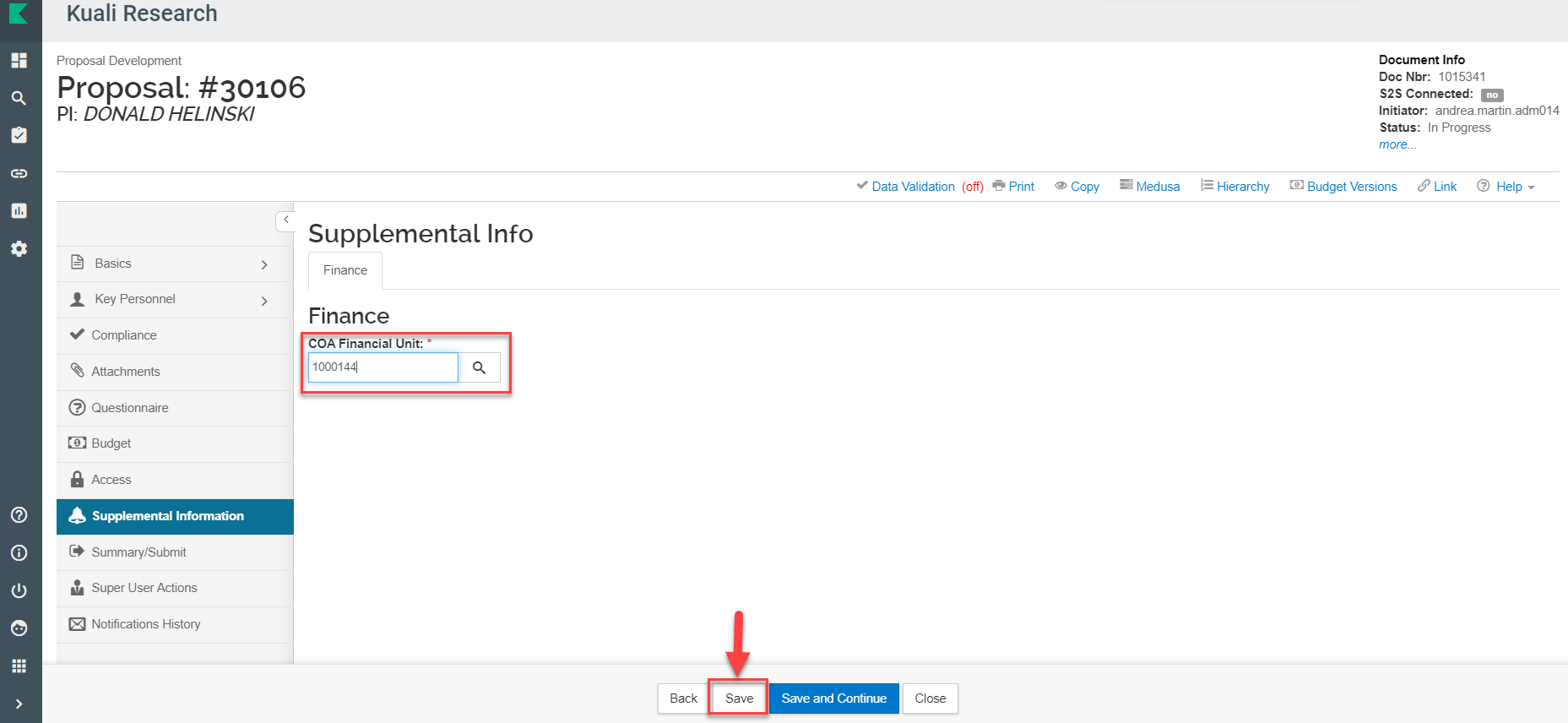Click the Back button
The height and width of the screenshot is (723, 1568).
coord(683,699)
